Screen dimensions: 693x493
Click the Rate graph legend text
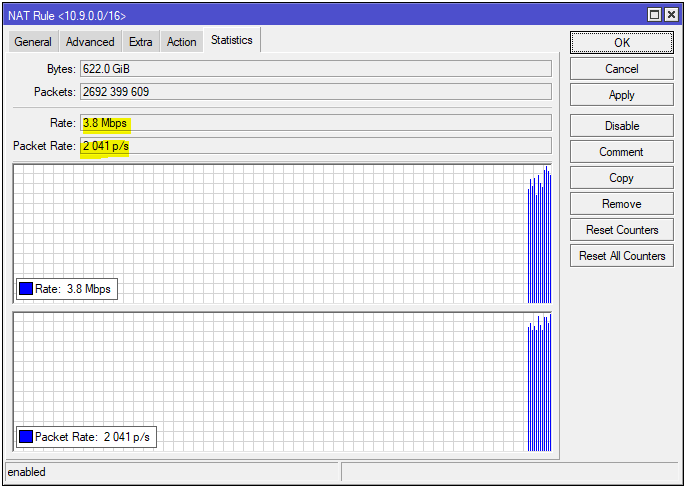pyautogui.click(x=73, y=289)
